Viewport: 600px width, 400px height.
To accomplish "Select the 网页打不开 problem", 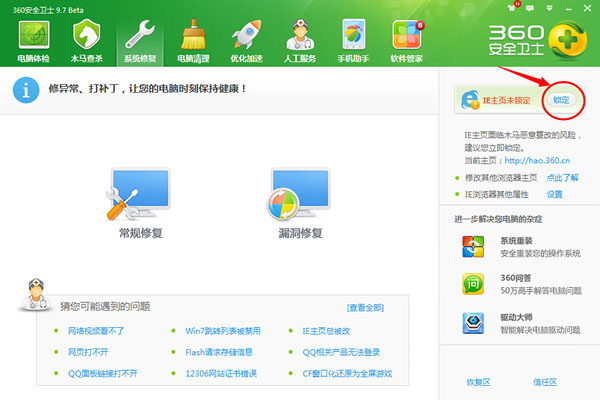I will click(88, 352).
